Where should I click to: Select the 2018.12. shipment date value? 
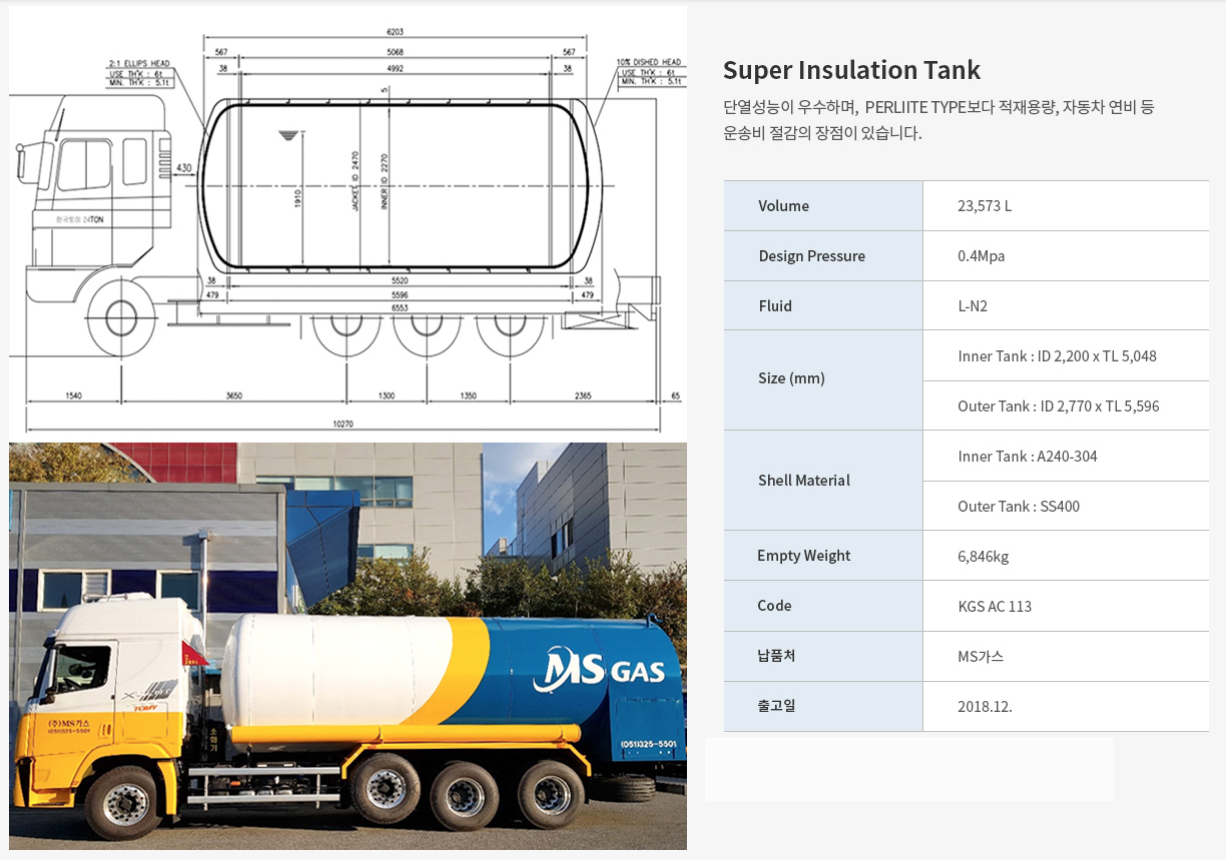pyautogui.click(x=984, y=706)
